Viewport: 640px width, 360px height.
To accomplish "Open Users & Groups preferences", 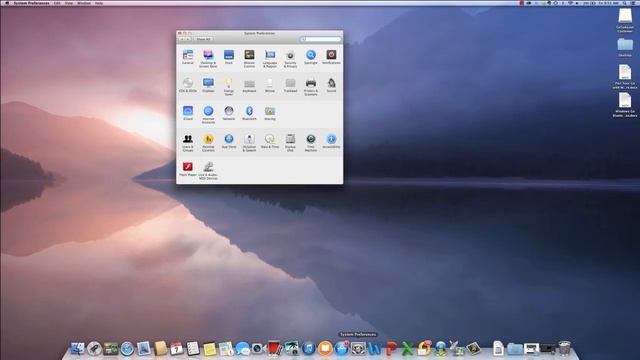I will pyautogui.click(x=188, y=142).
